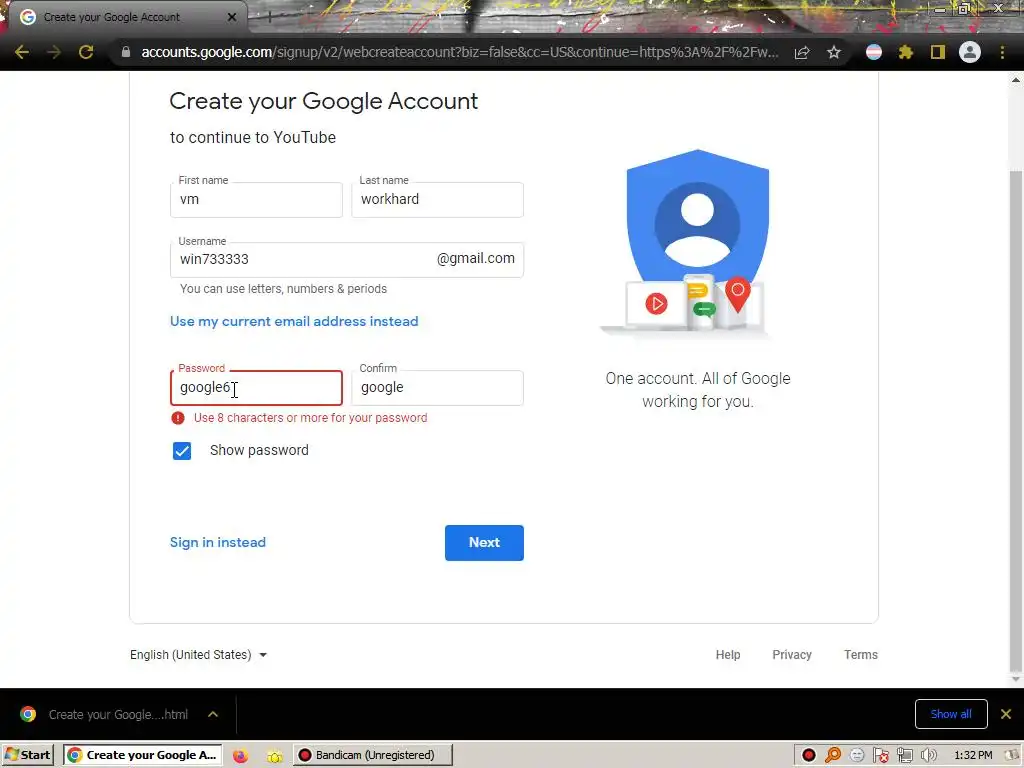This screenshot has width=1024, height=768.
Task: Go back with the browser back arrow
Action: [22, 52]
